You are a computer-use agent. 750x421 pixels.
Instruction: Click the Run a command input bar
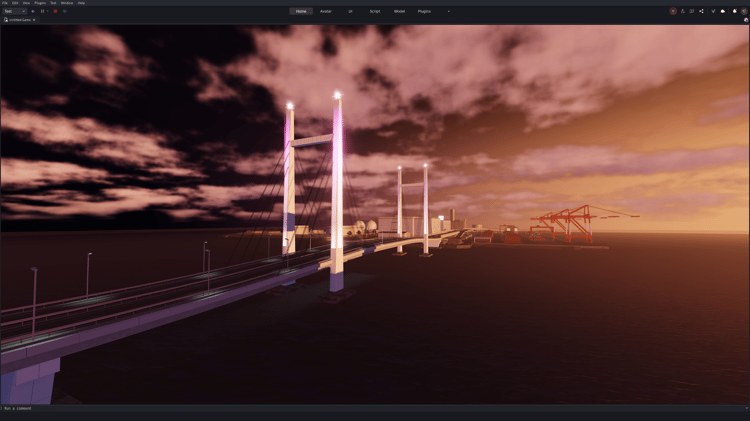point(373,408)
